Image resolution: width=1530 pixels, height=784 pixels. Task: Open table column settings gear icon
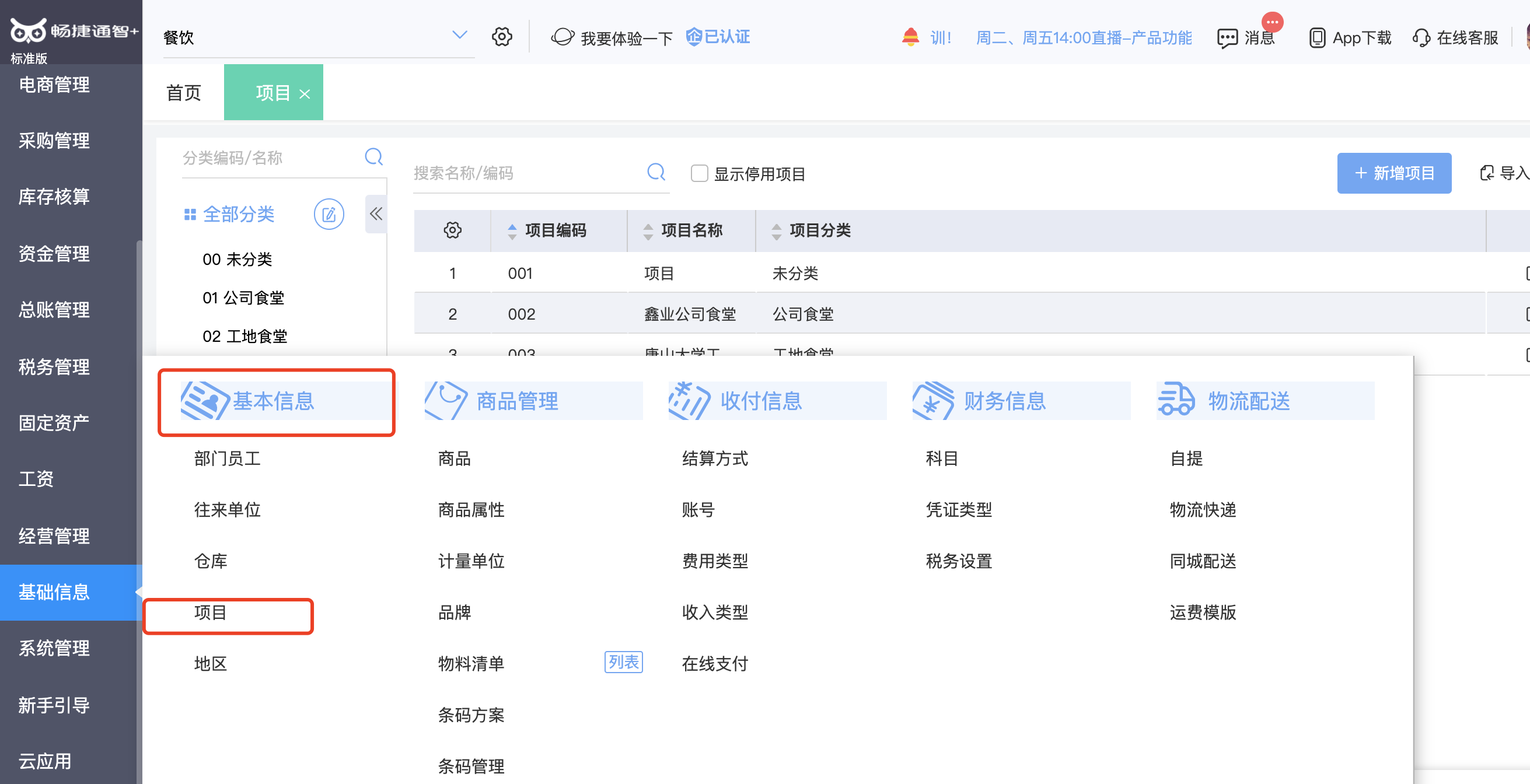click(453, 230)
